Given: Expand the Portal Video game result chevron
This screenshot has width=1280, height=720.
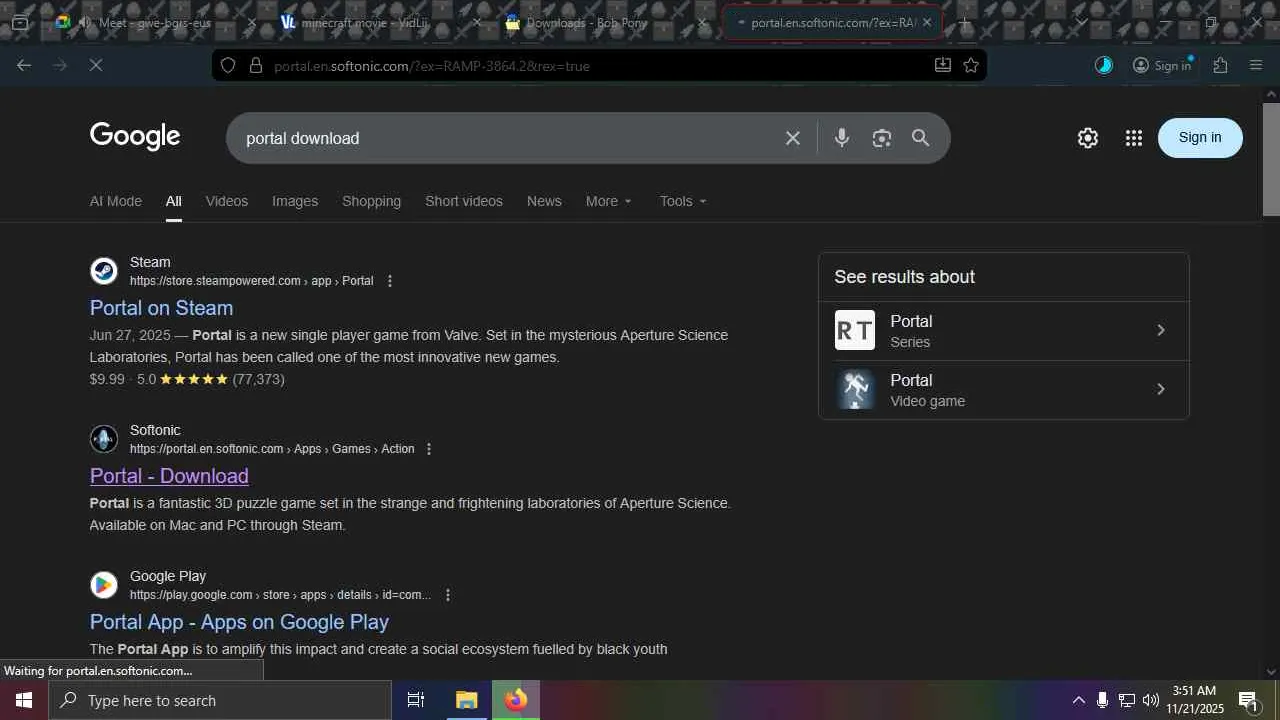Looking at the screenshot, I should point(1161,389).
